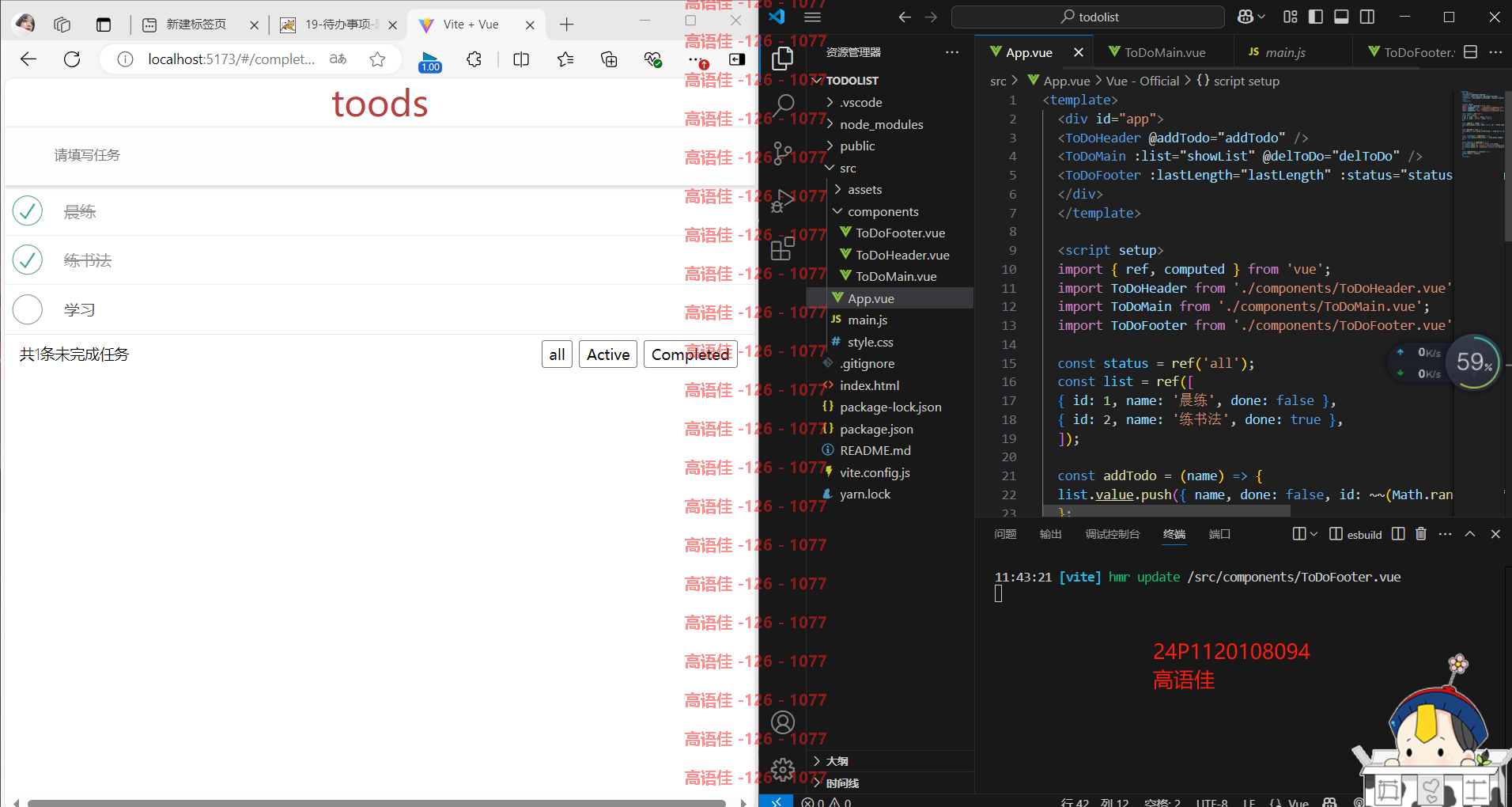Toggle secondary side bar in VS Code

(x=1366, y=17)
